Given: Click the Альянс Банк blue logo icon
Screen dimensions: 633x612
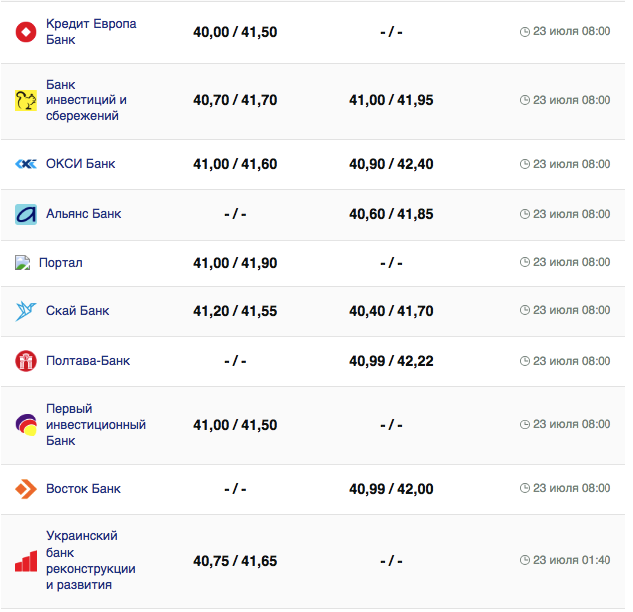Looking at the screenshot, I should click(x=26, y=214).
